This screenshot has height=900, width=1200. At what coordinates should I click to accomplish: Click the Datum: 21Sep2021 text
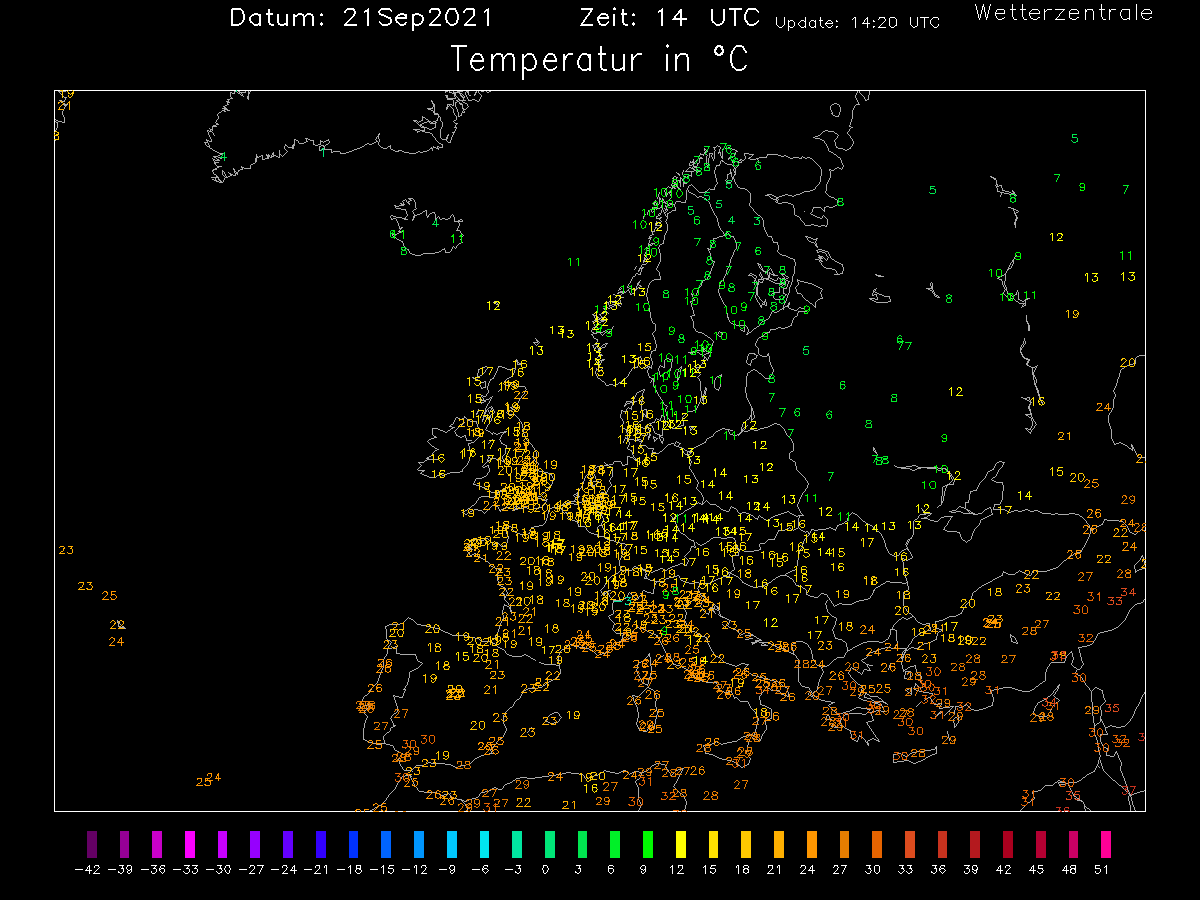360,18
